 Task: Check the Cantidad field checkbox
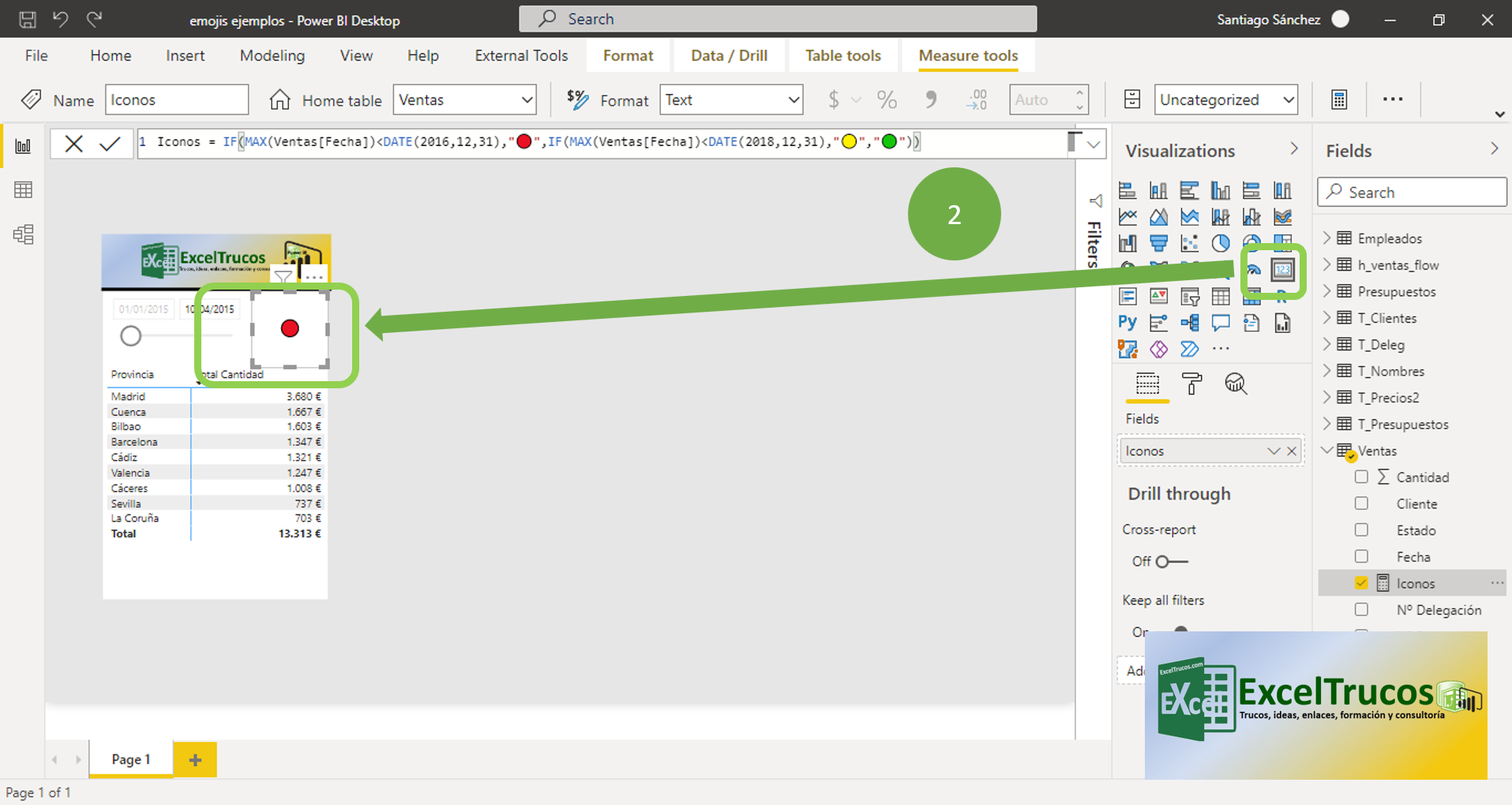coord(1361,477)
